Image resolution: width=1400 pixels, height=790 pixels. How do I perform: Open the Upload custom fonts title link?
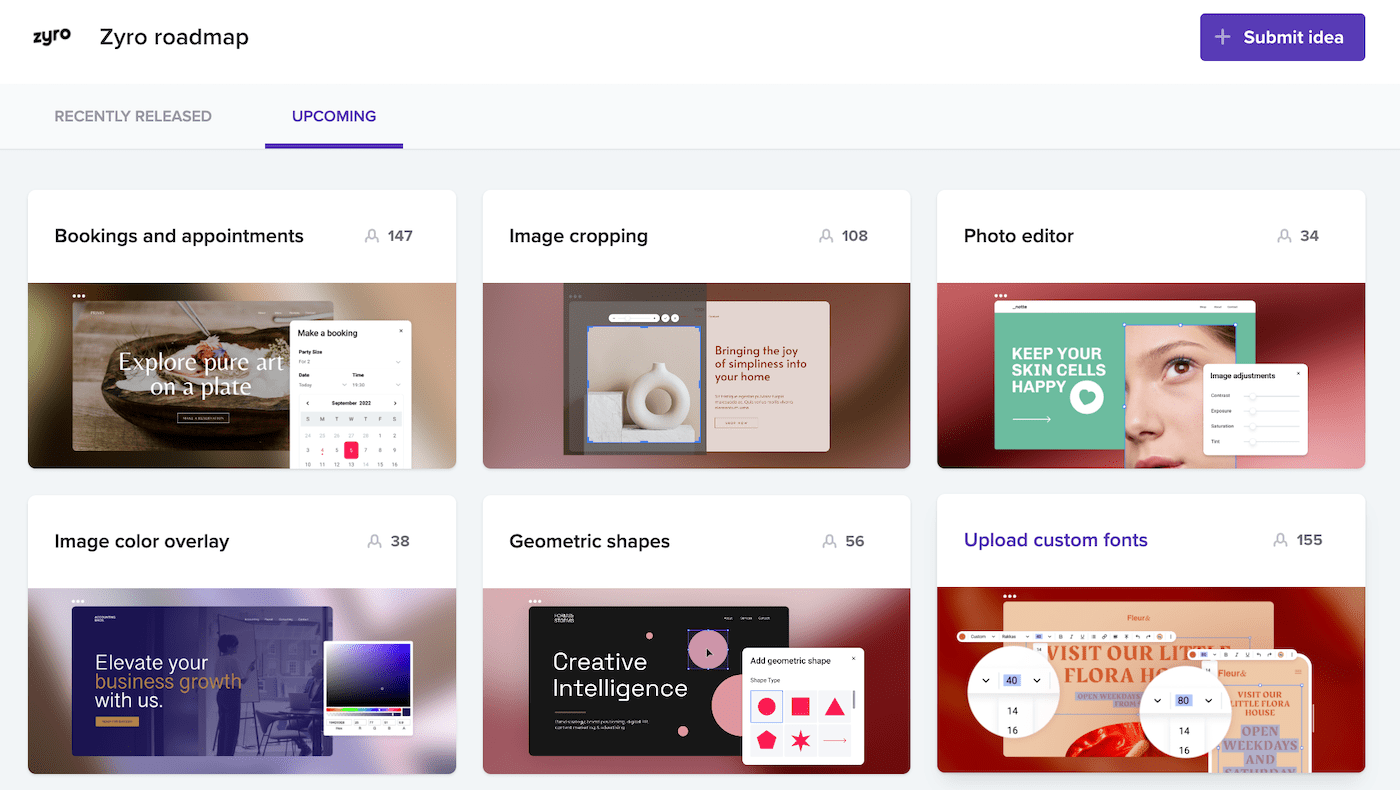(1055, 540)
